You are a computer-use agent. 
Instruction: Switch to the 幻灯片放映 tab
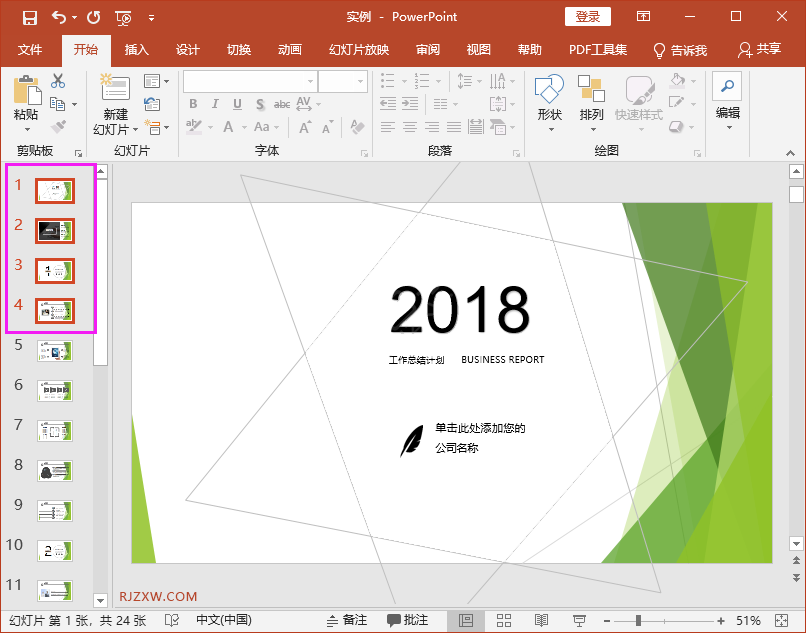[x=359, y=49]
